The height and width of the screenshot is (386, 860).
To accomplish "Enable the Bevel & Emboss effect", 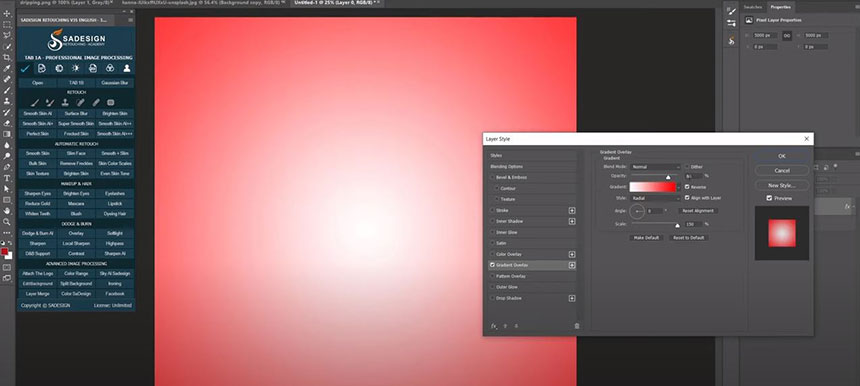I will (x=493, y=178).
